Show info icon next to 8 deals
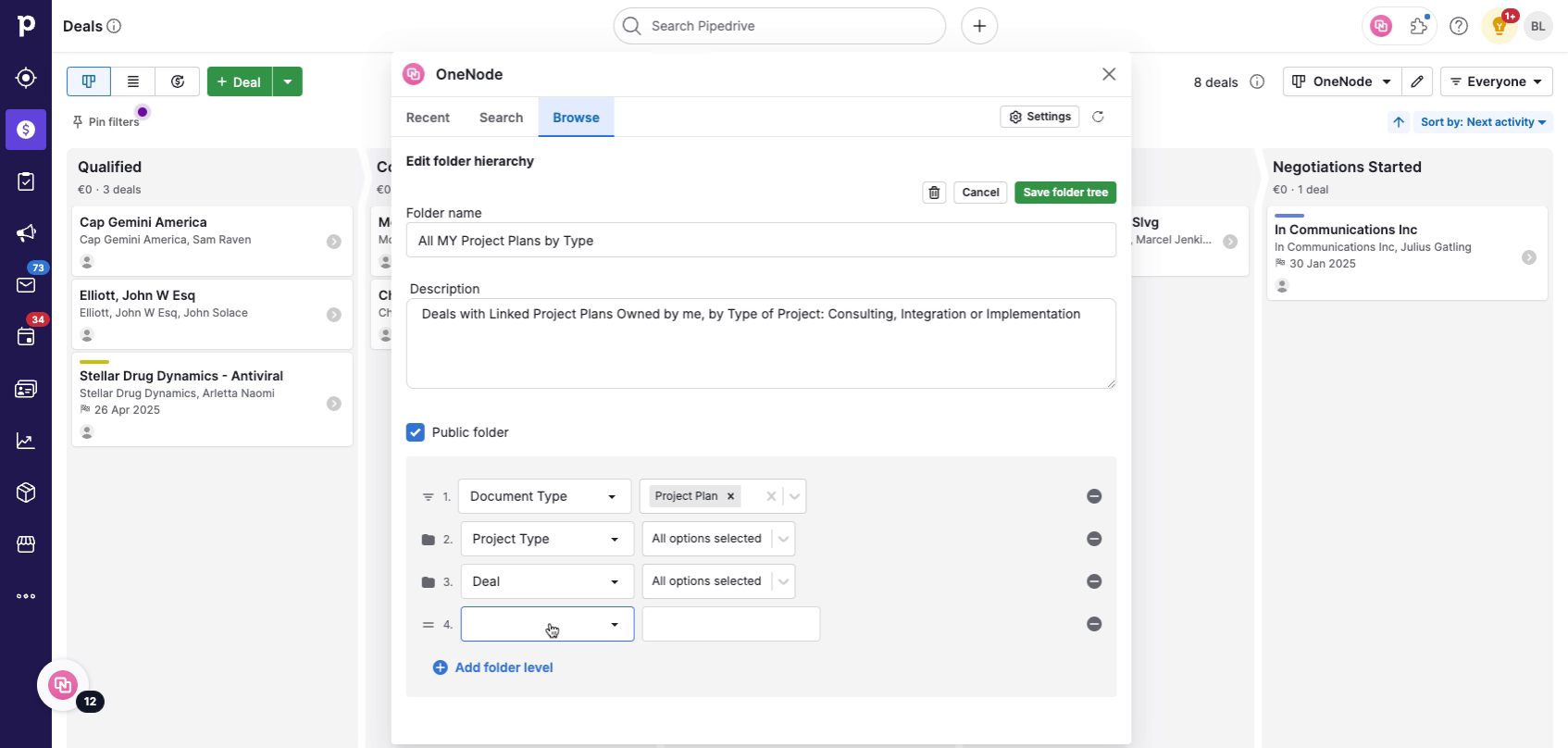Screen dimensions: 1568x748 [1257, 81]
